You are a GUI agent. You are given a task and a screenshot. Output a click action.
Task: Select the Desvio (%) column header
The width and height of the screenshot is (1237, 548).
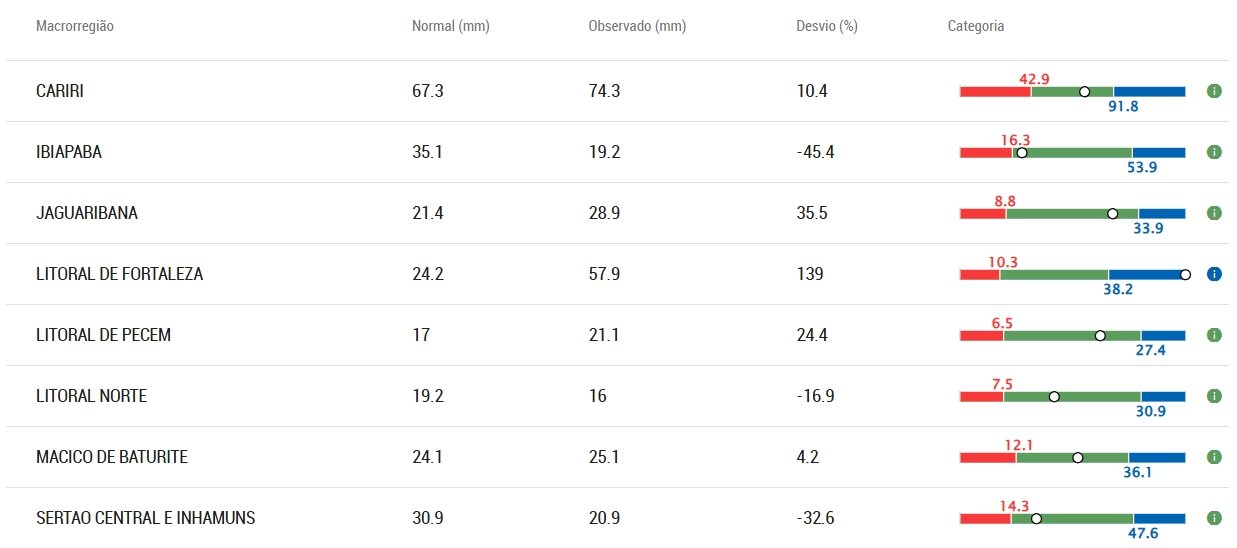point(821,27)
